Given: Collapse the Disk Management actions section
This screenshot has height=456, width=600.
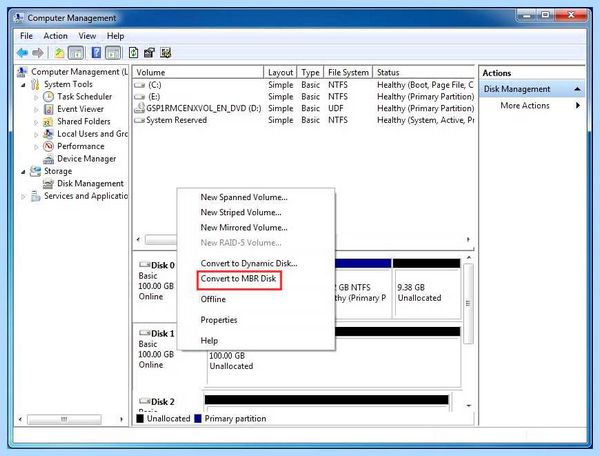Looking at the screenshot, I should (577, 89).
